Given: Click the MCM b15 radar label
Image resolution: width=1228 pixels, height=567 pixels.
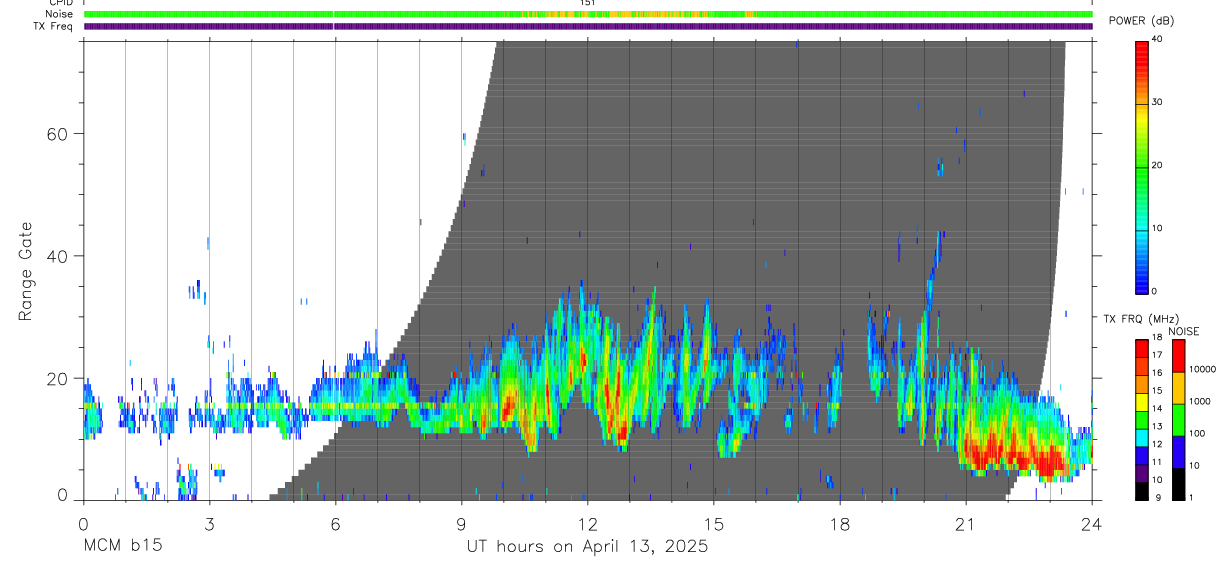Looking at the screenshot, I should pos(123,546).
